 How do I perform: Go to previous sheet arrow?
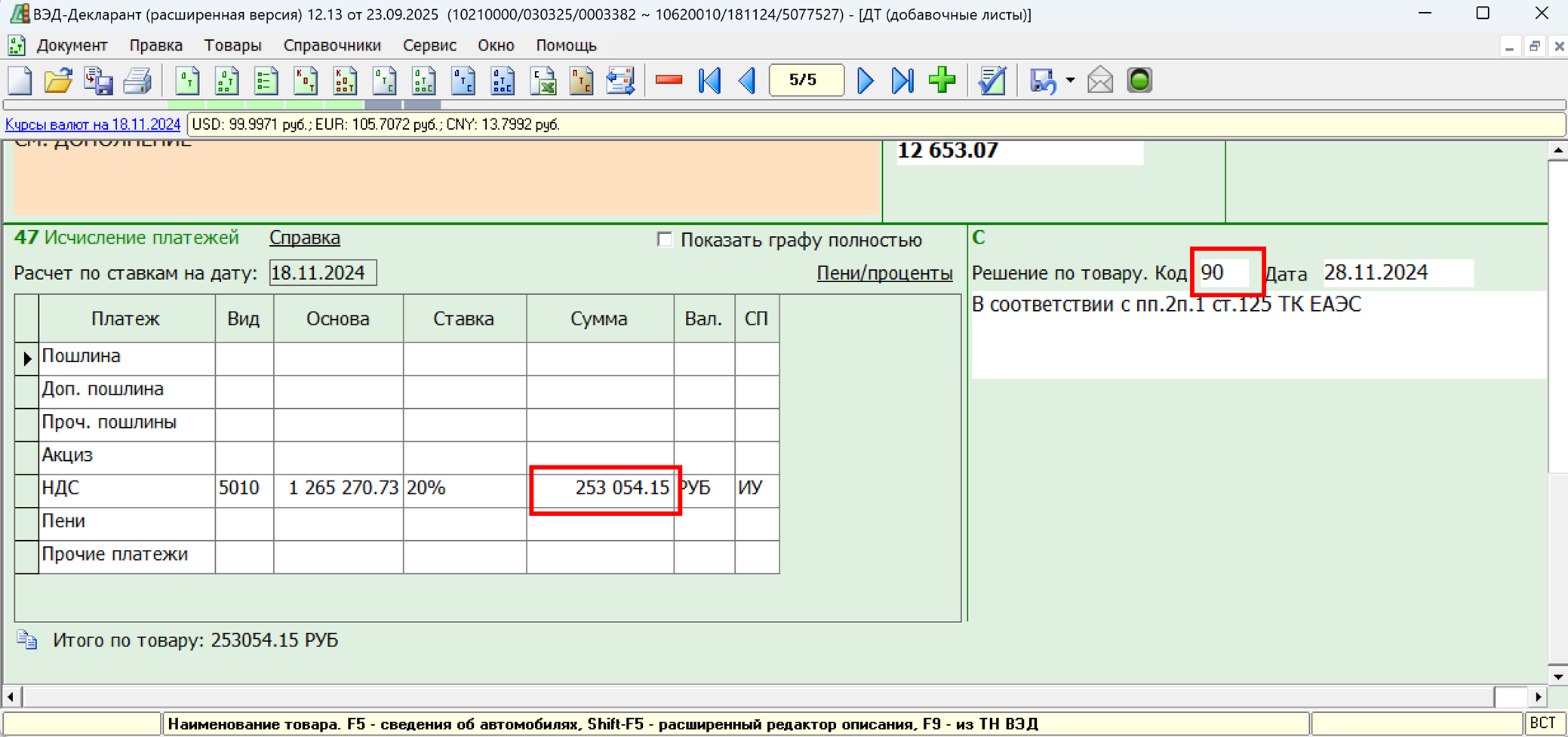747,81
